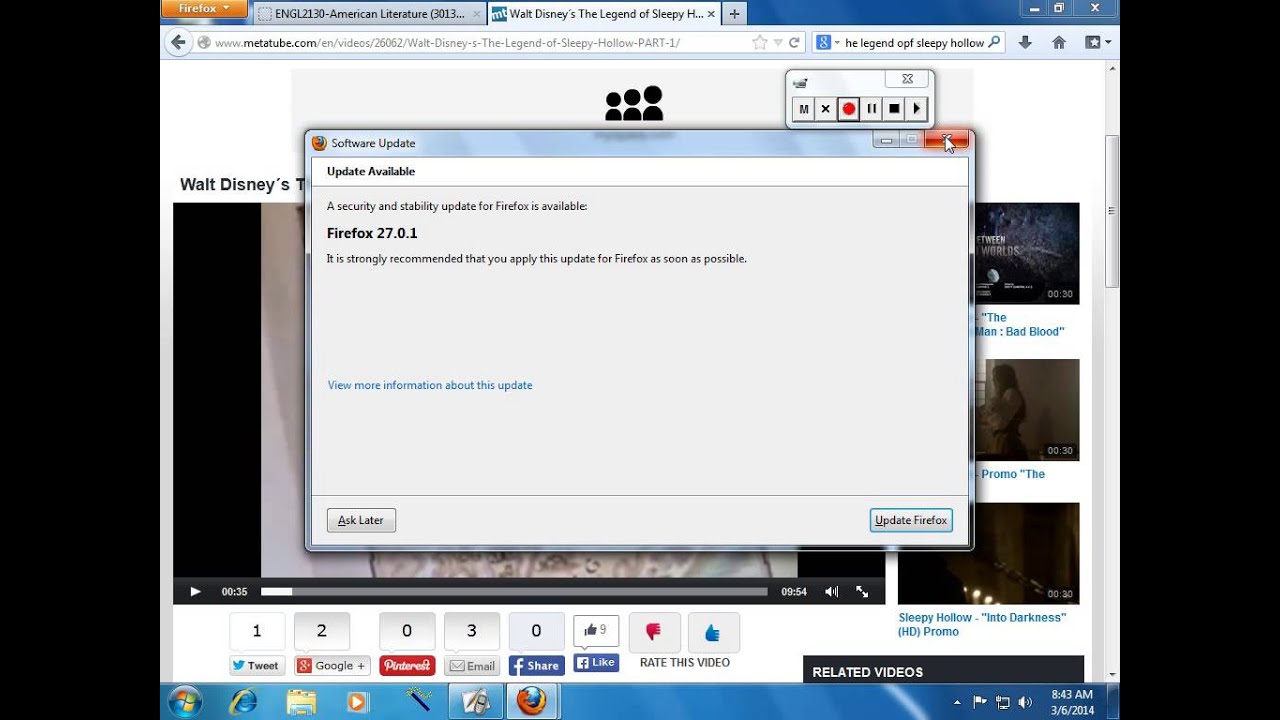The width and height of the screenshot is (1280, 720).
Task: Open a new tab with plus button
Action: pos(735,14)
